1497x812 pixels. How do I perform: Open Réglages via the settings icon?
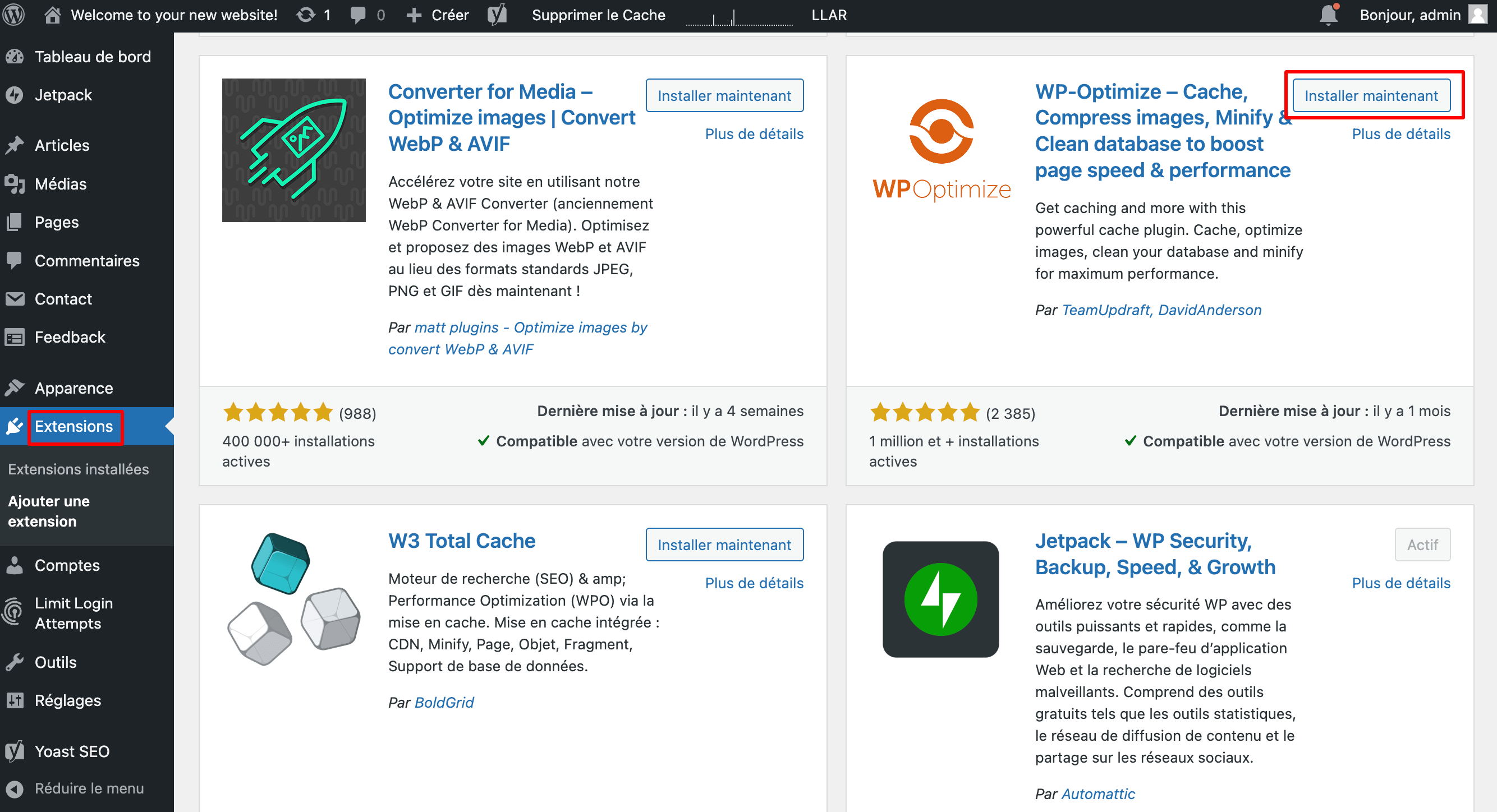(16, 700)
